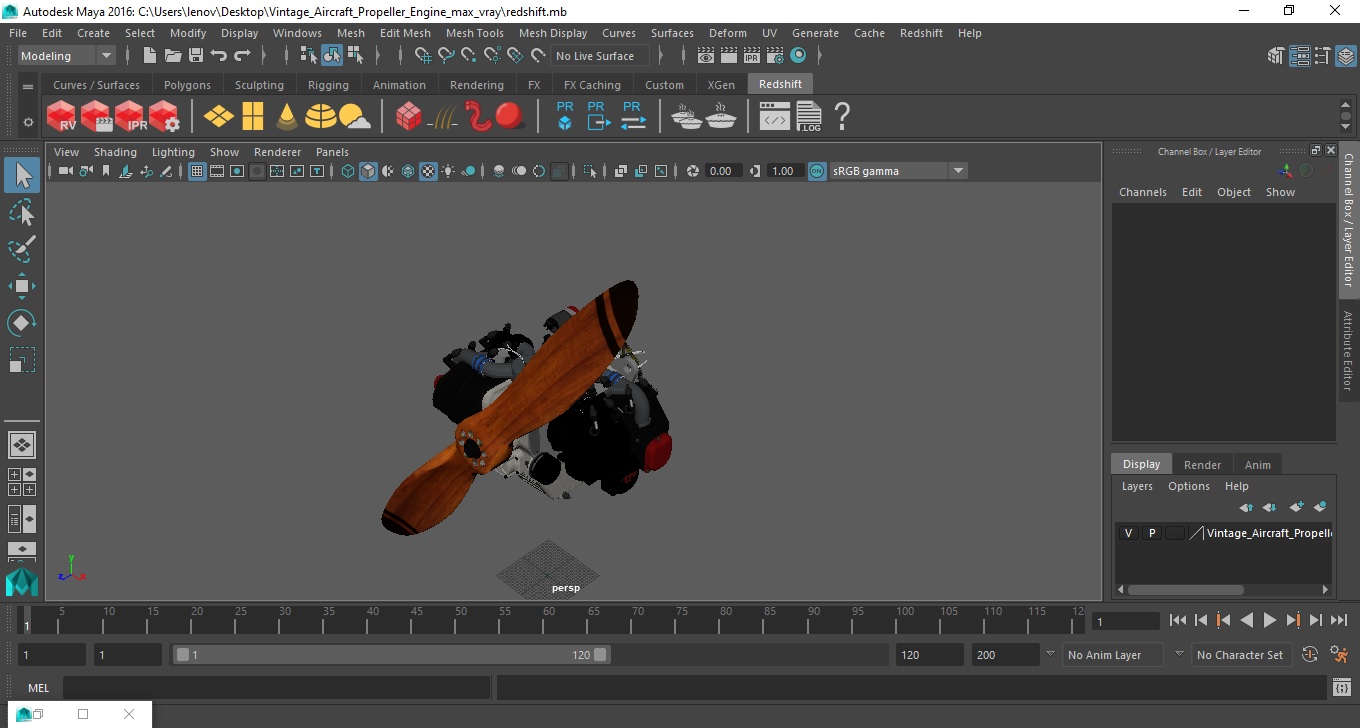Activate the arrow Select tool

22,175
